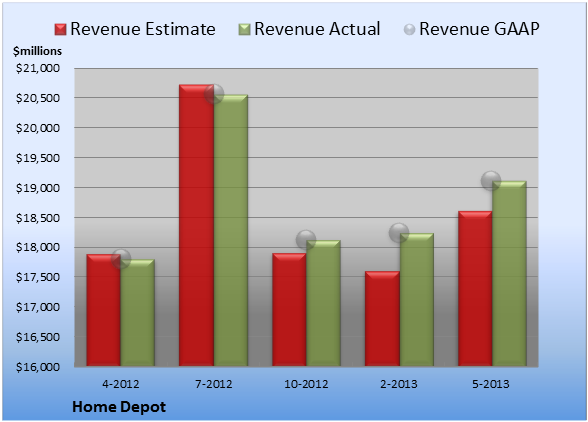588x422 pixels.
Task: Click the red Revenue Estimate legend swatch
Action: (x=60, y=30)
